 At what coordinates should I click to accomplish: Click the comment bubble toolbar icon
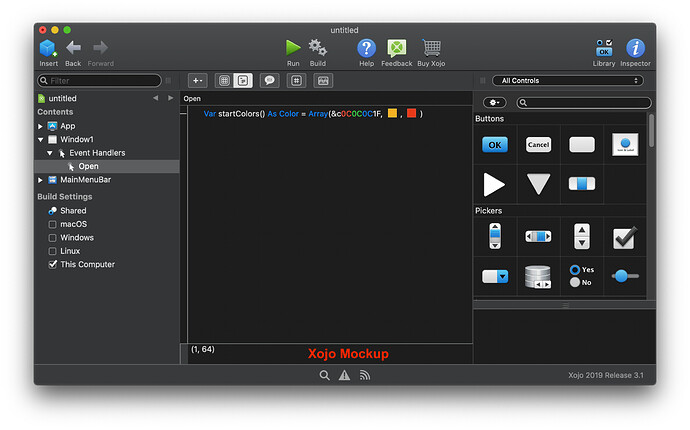269,81
